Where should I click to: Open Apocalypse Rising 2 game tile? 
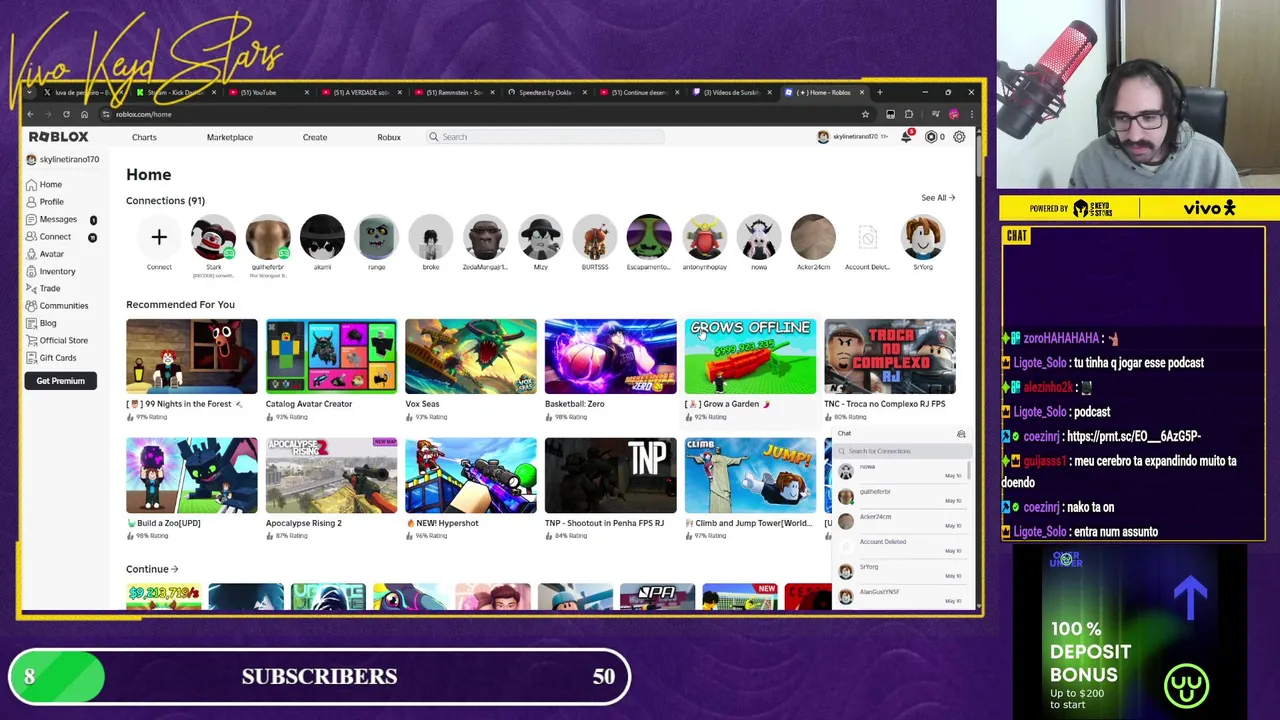click(x=331, y=488)
